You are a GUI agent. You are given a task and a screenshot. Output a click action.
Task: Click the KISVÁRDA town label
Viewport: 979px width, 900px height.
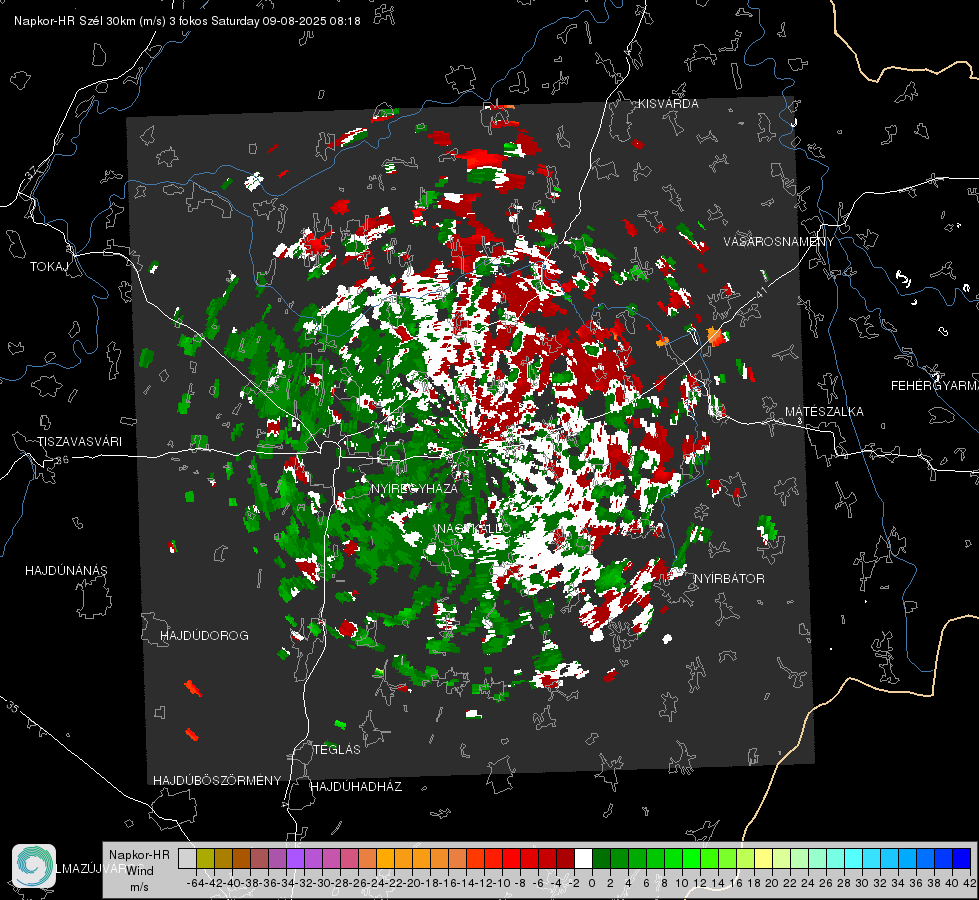[668, 104]
